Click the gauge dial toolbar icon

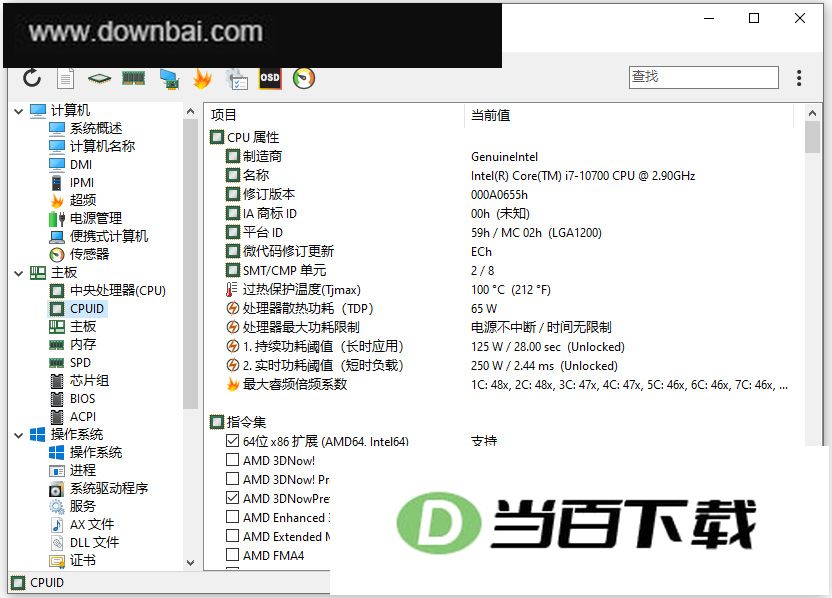coord(304,79)
